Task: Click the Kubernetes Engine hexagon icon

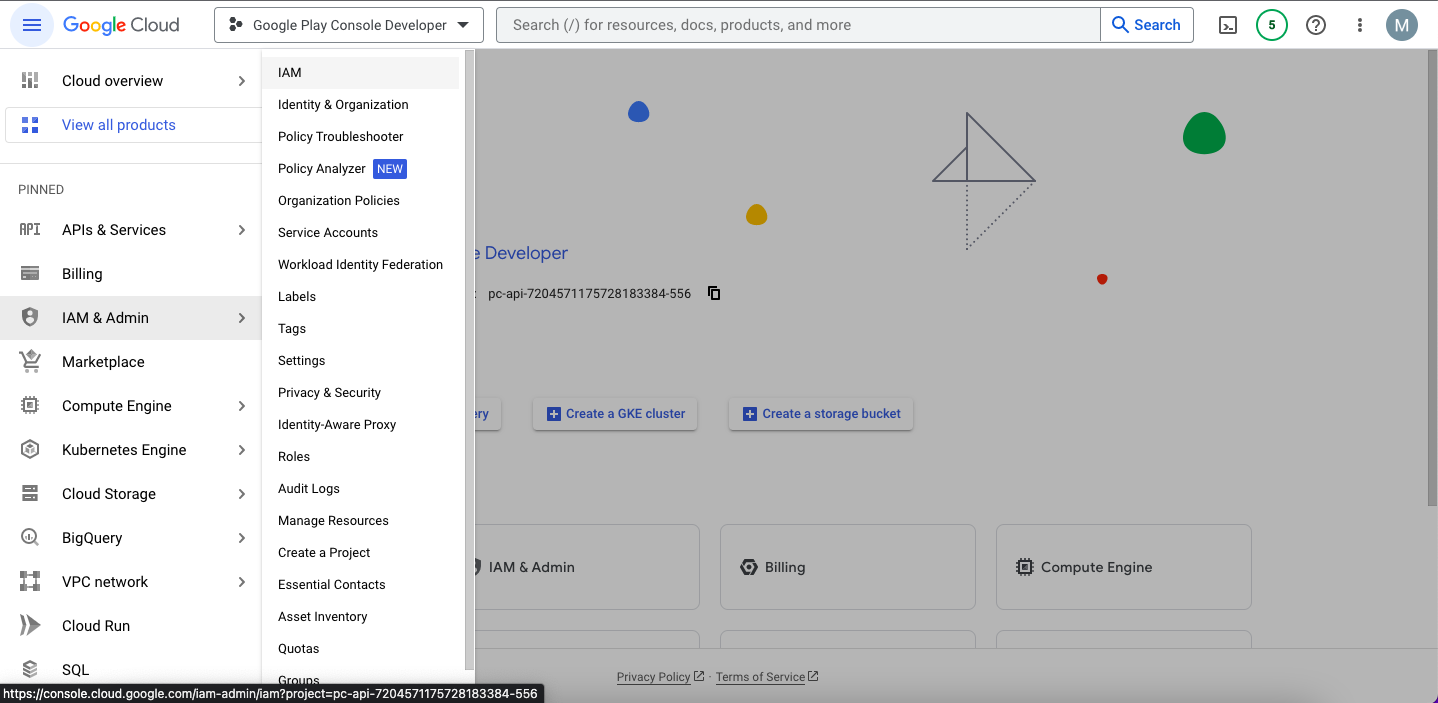Action: (x=30, y=450)
